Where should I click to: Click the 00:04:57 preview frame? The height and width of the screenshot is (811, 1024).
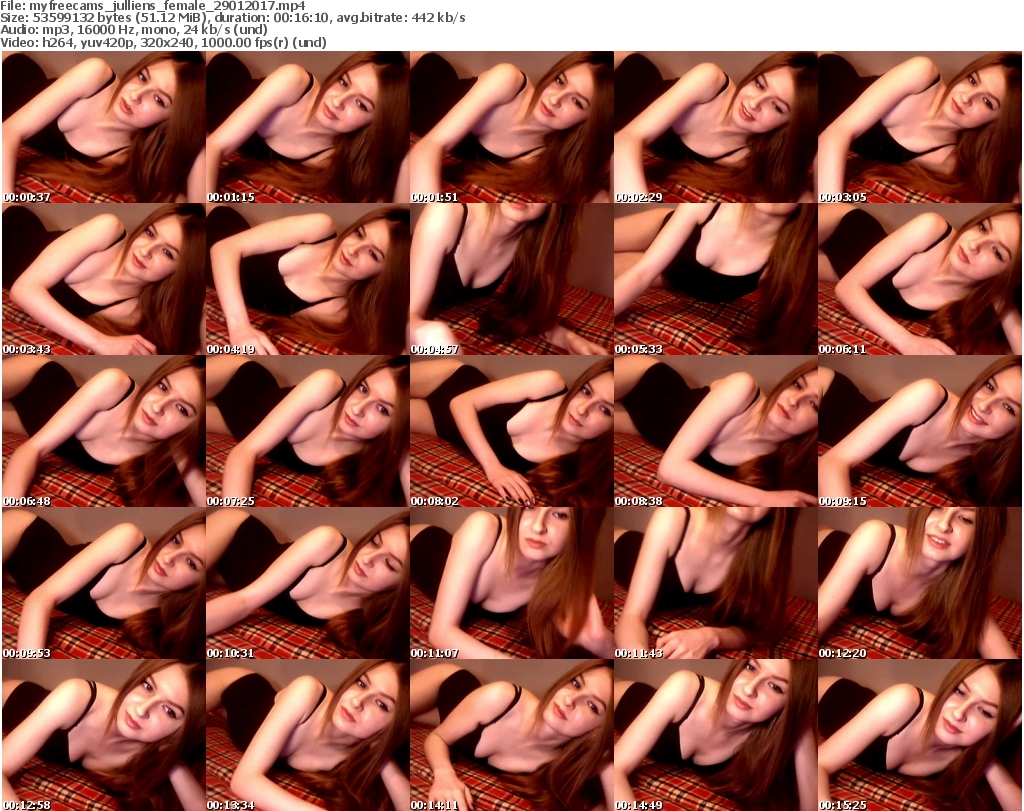511,279
